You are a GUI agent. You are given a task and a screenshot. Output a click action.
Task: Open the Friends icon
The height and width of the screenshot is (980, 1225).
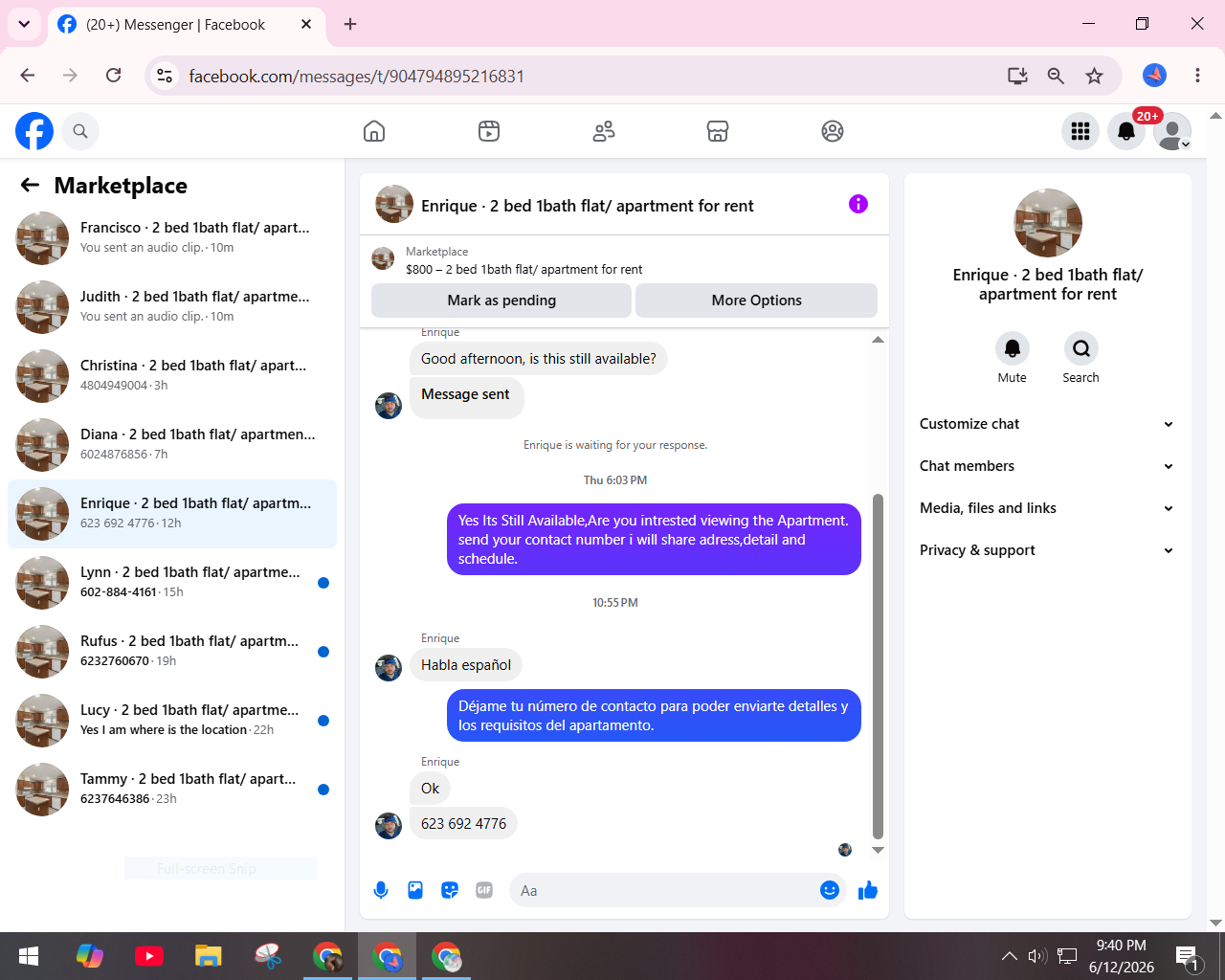(x=604, y=131)
